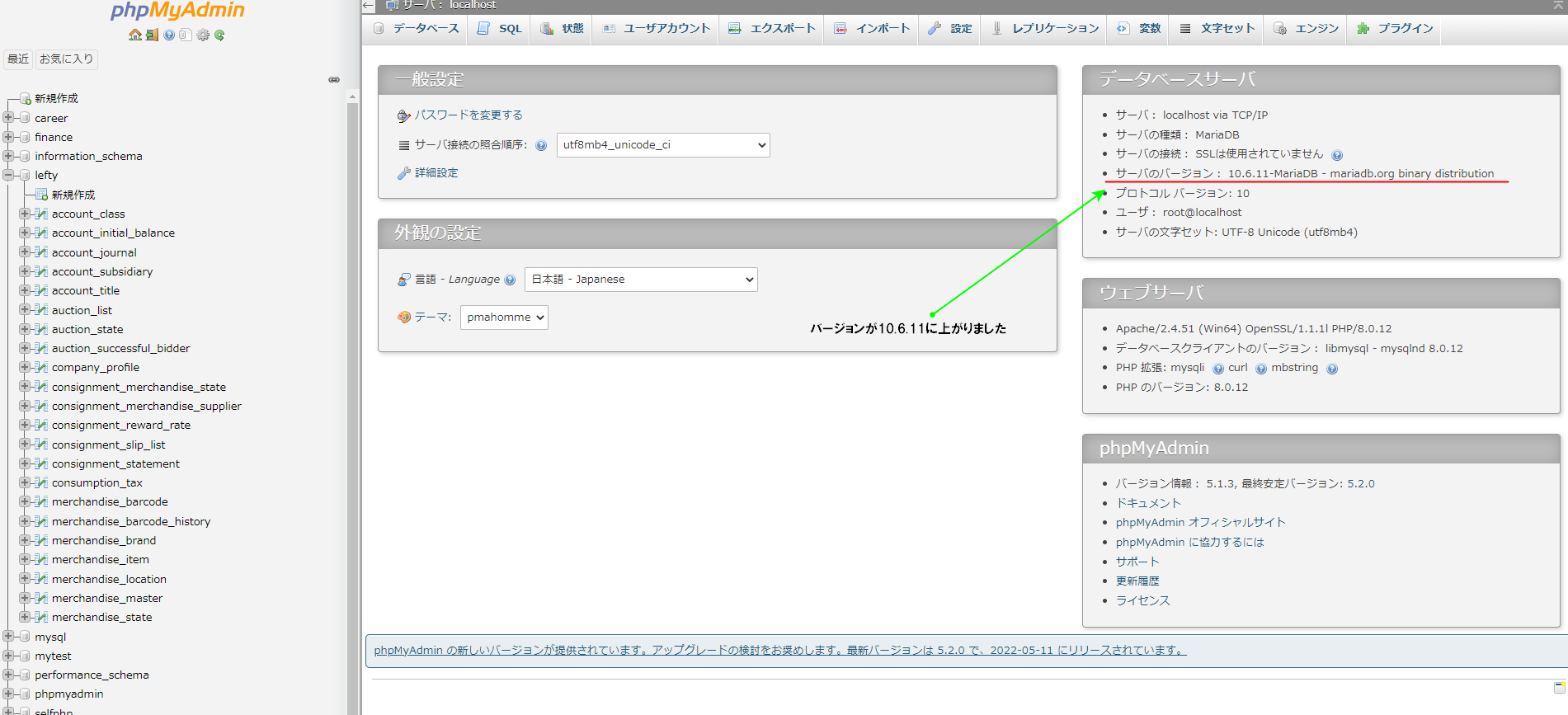
Task: Open the 更新履歴 link
Action: (1137, 581)
